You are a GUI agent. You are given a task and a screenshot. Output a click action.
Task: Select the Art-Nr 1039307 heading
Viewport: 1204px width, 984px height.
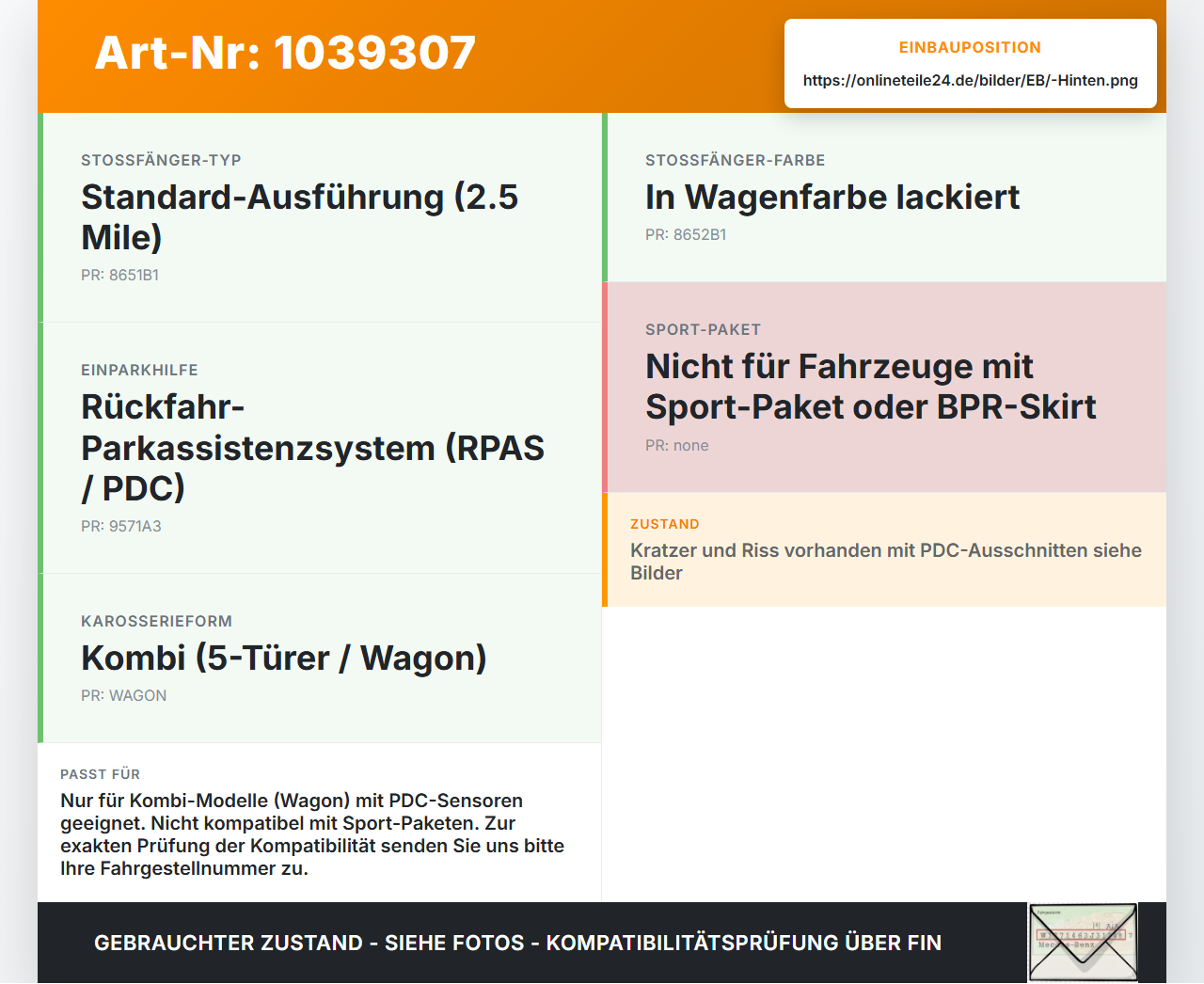[285, 53]
